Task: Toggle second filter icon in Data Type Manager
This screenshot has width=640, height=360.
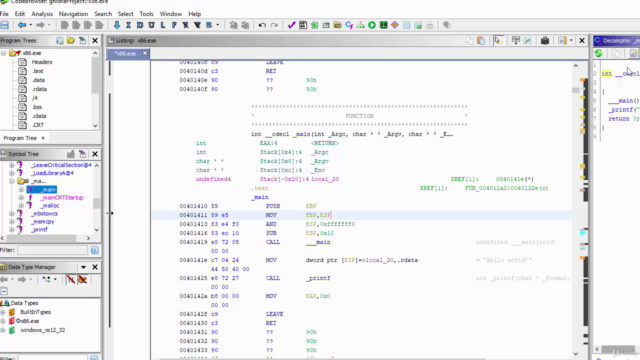Action: click(82, 280)
